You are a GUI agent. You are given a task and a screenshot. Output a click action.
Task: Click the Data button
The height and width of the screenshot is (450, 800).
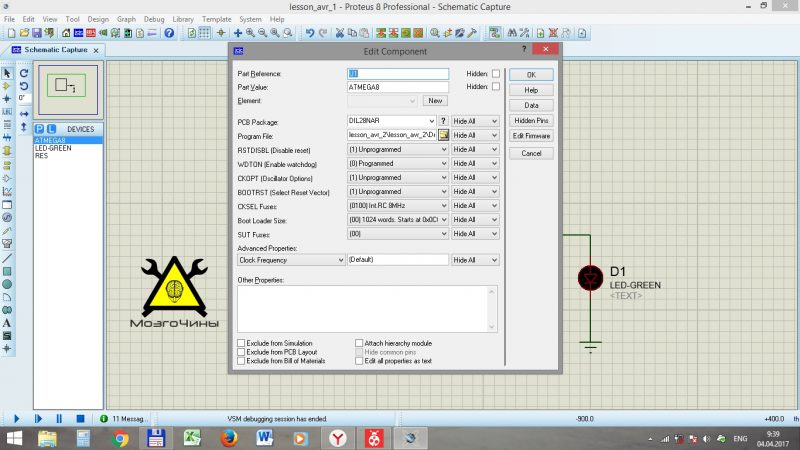(531, 105)
